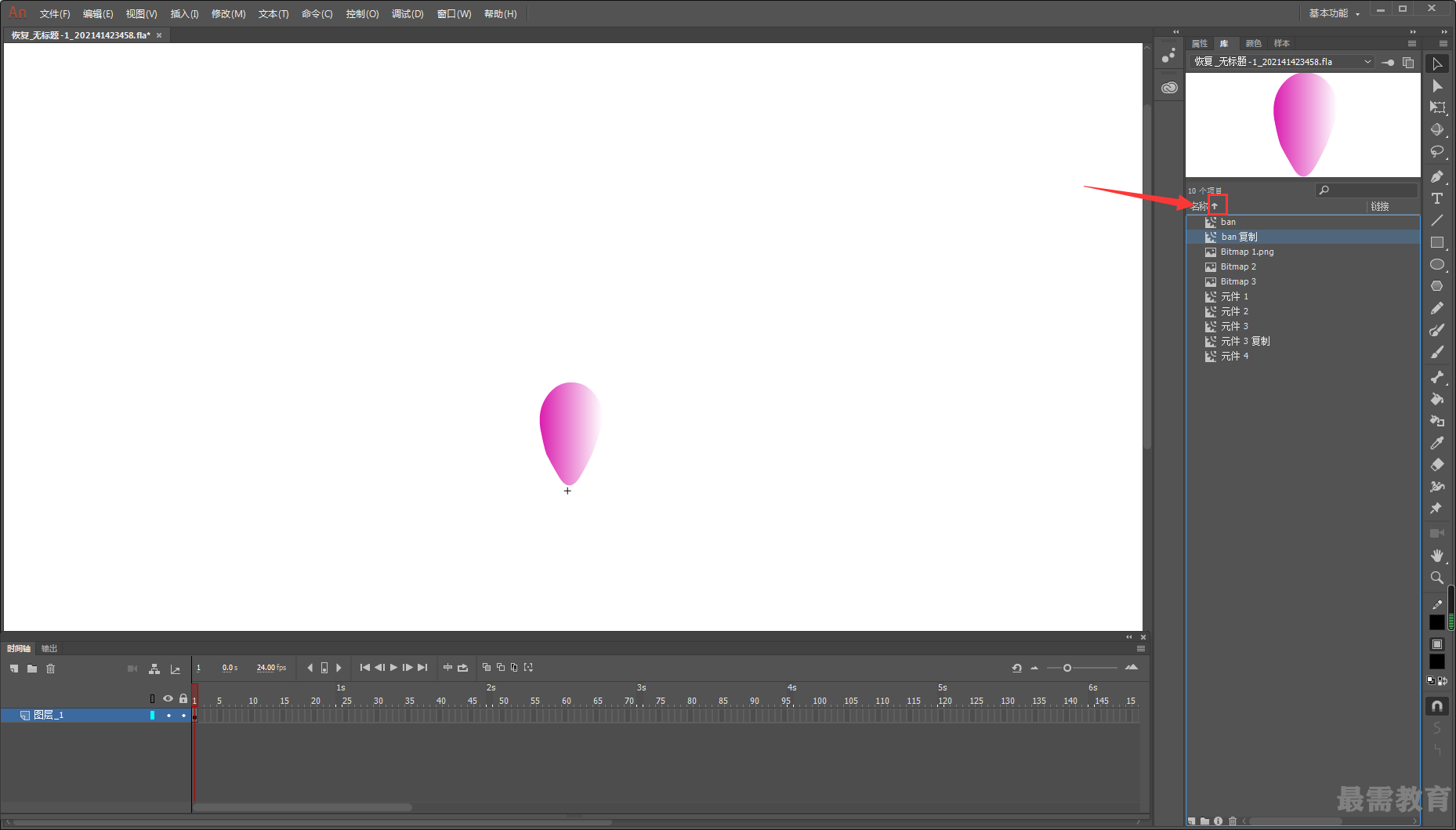1456x830 pixels.
Task: Select the Rectangle tool
Action: 1437,242
